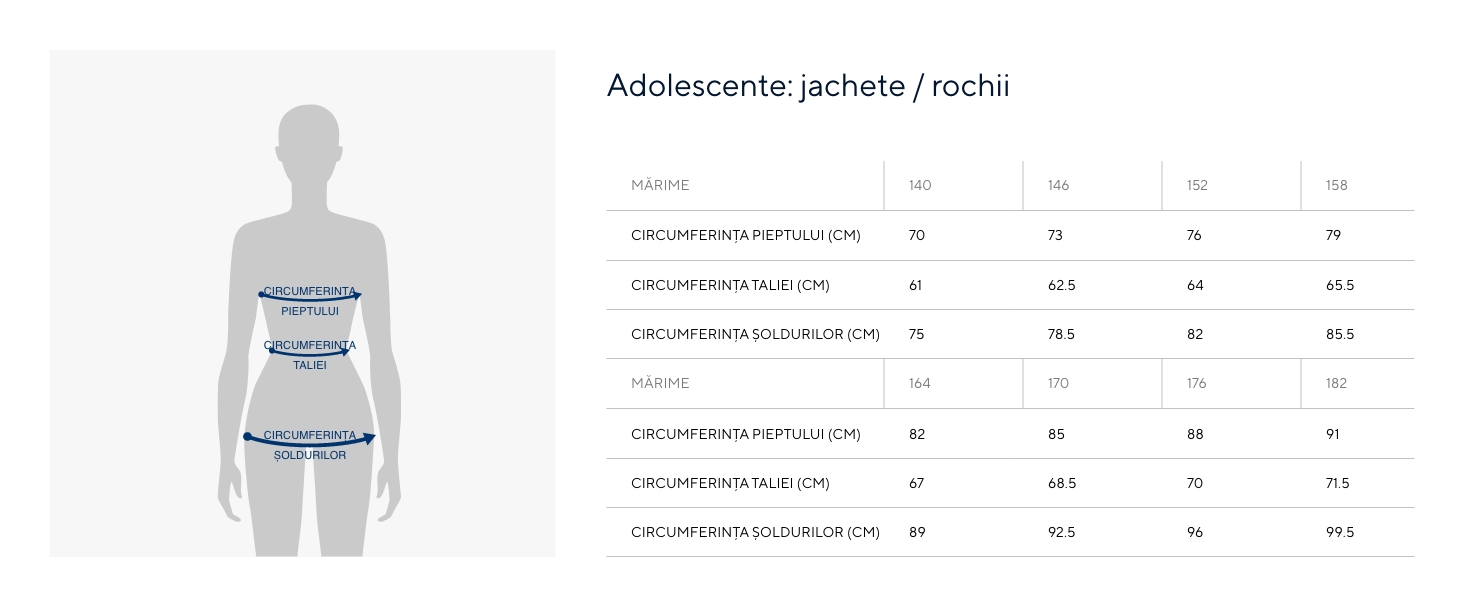
Task: Click the hip value 85.5 cell
Action: (x=1340, y=334)
